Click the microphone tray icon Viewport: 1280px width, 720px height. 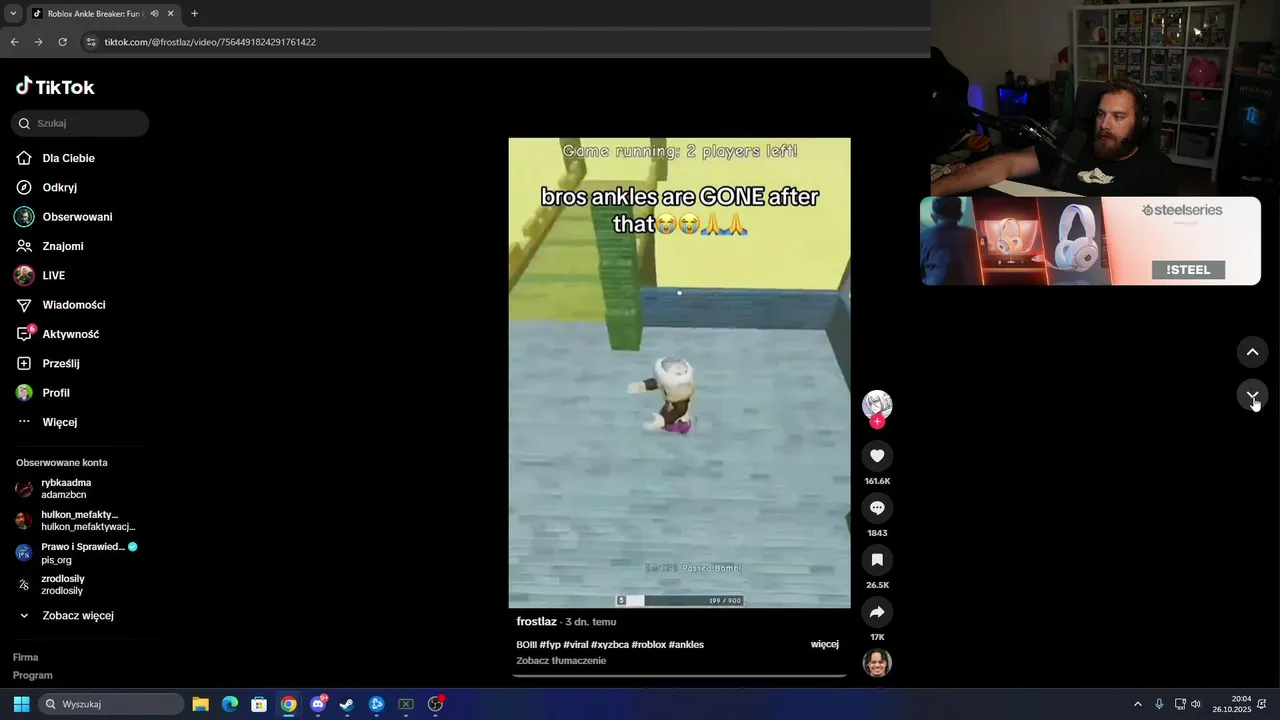point(1159,704)
